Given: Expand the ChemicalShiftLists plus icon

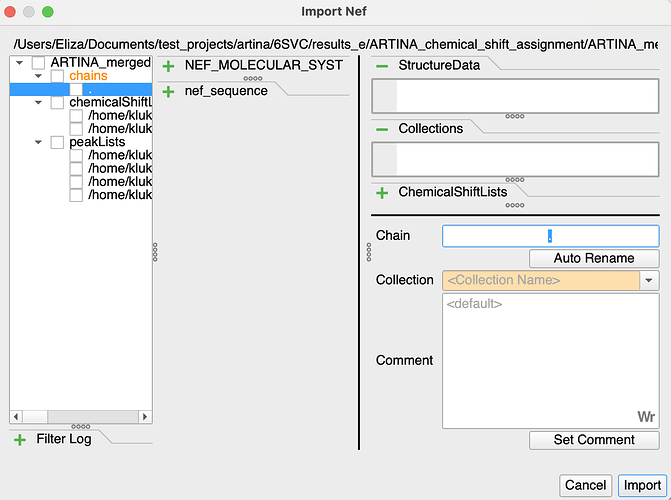Looking at the screenshot, I should [x=382, y=192].
